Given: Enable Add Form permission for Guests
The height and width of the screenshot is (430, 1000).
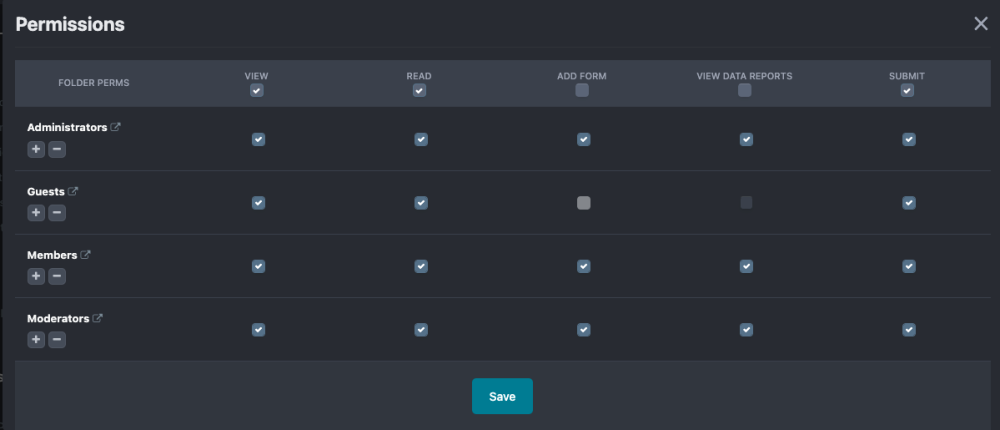Looking at the screenshot, I should click(584, 202).
